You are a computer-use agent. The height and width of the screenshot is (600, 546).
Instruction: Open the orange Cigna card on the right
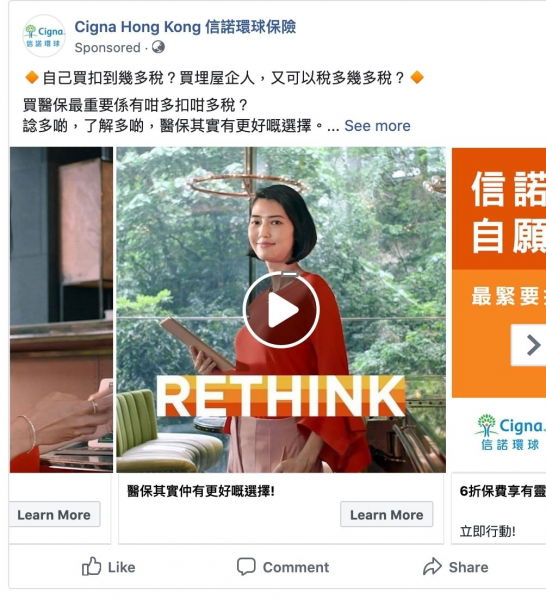pyautogui.click(x=499, y=310)
